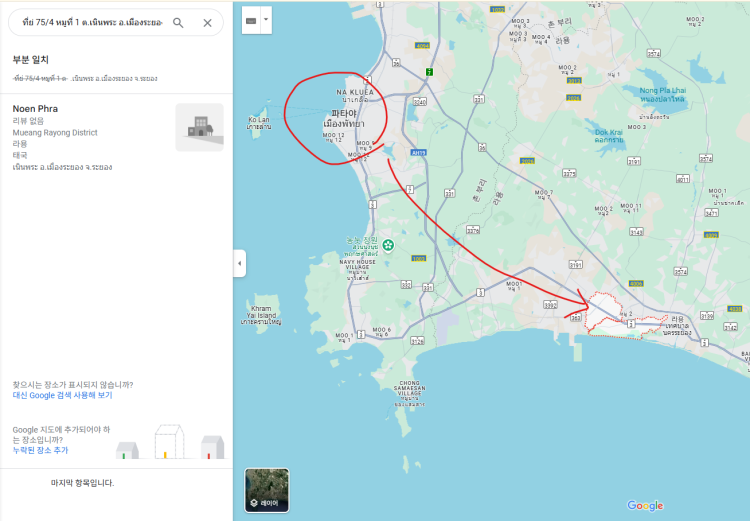Open the 레이어 layers thumbnail

click(266, 490)
